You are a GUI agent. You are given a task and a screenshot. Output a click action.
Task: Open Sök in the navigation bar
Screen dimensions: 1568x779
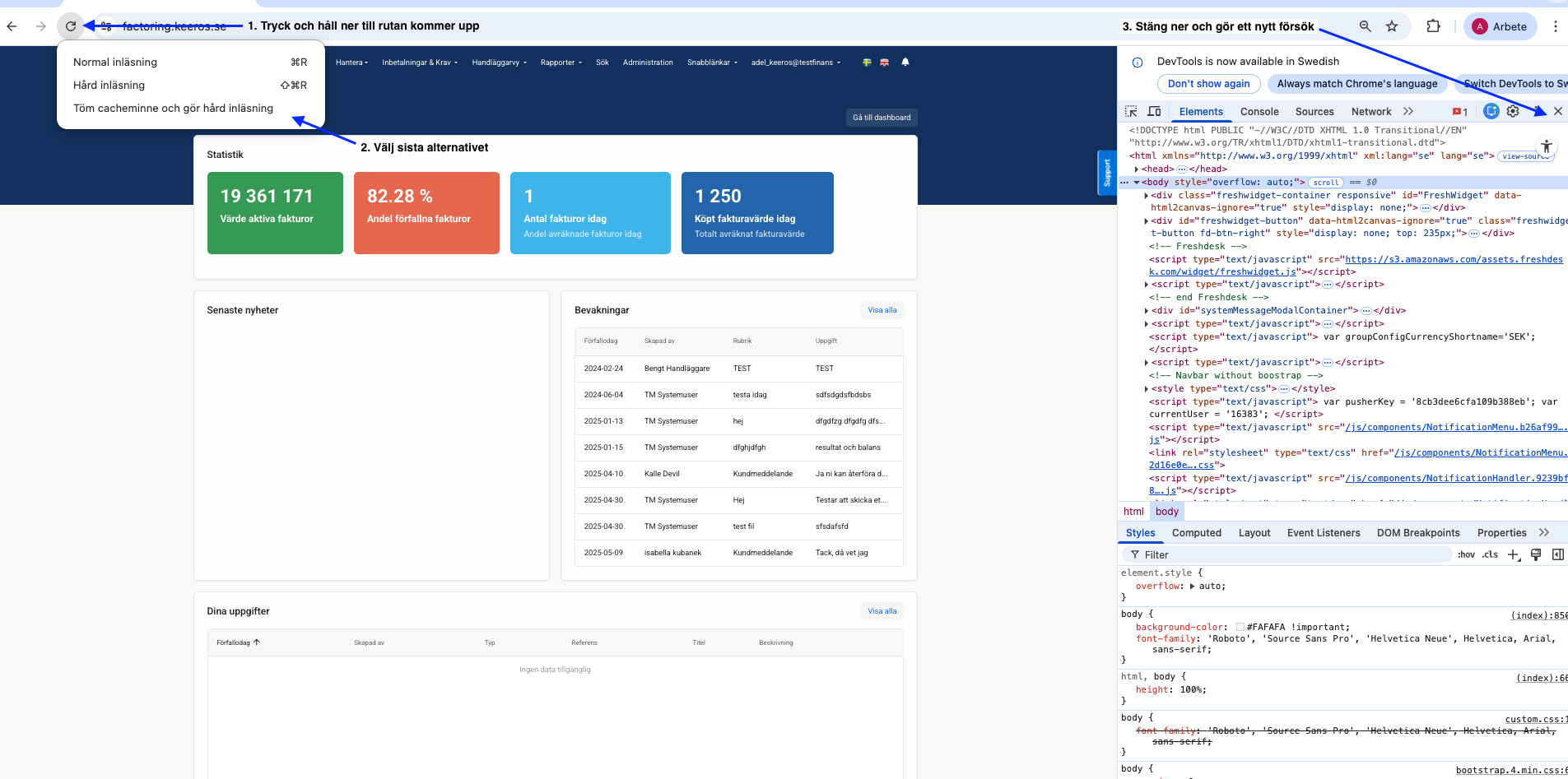pos(603,63)
